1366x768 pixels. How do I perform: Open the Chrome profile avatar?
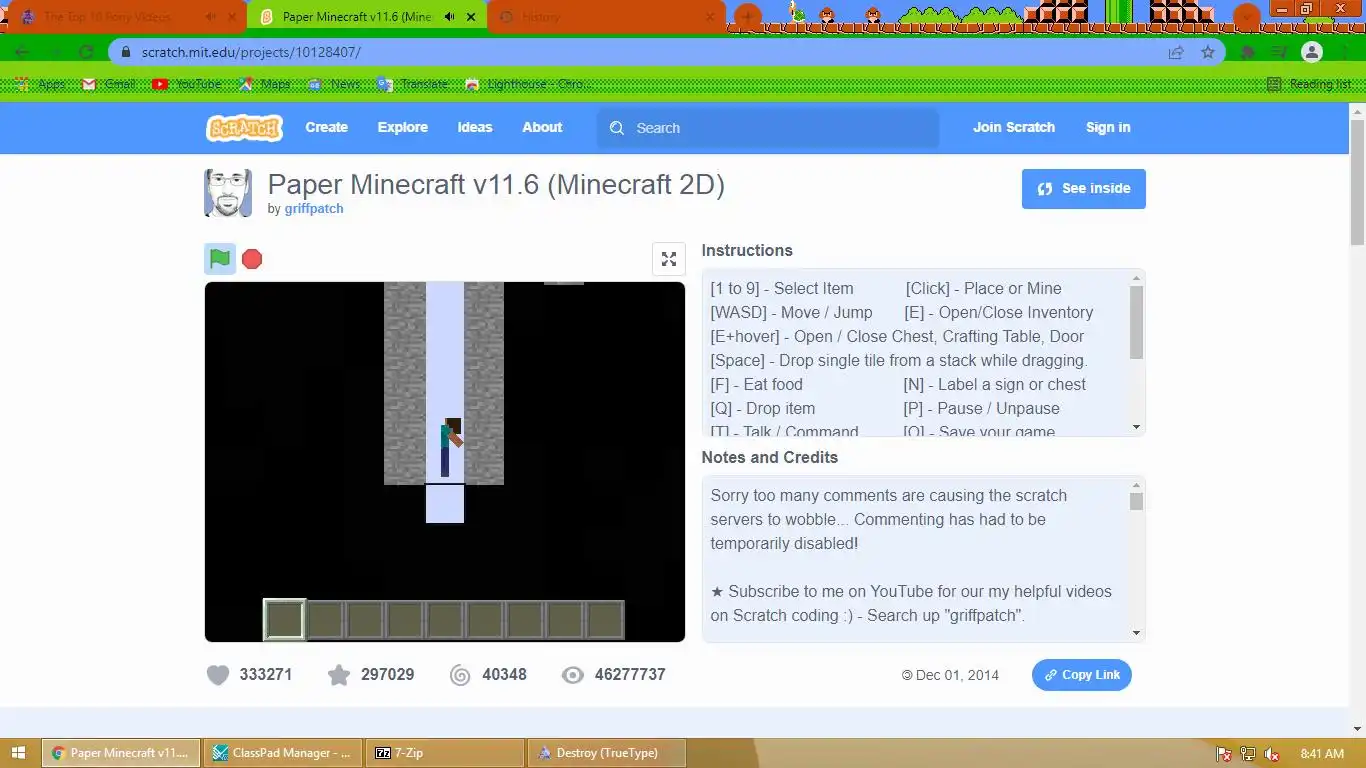(1313, 52)
